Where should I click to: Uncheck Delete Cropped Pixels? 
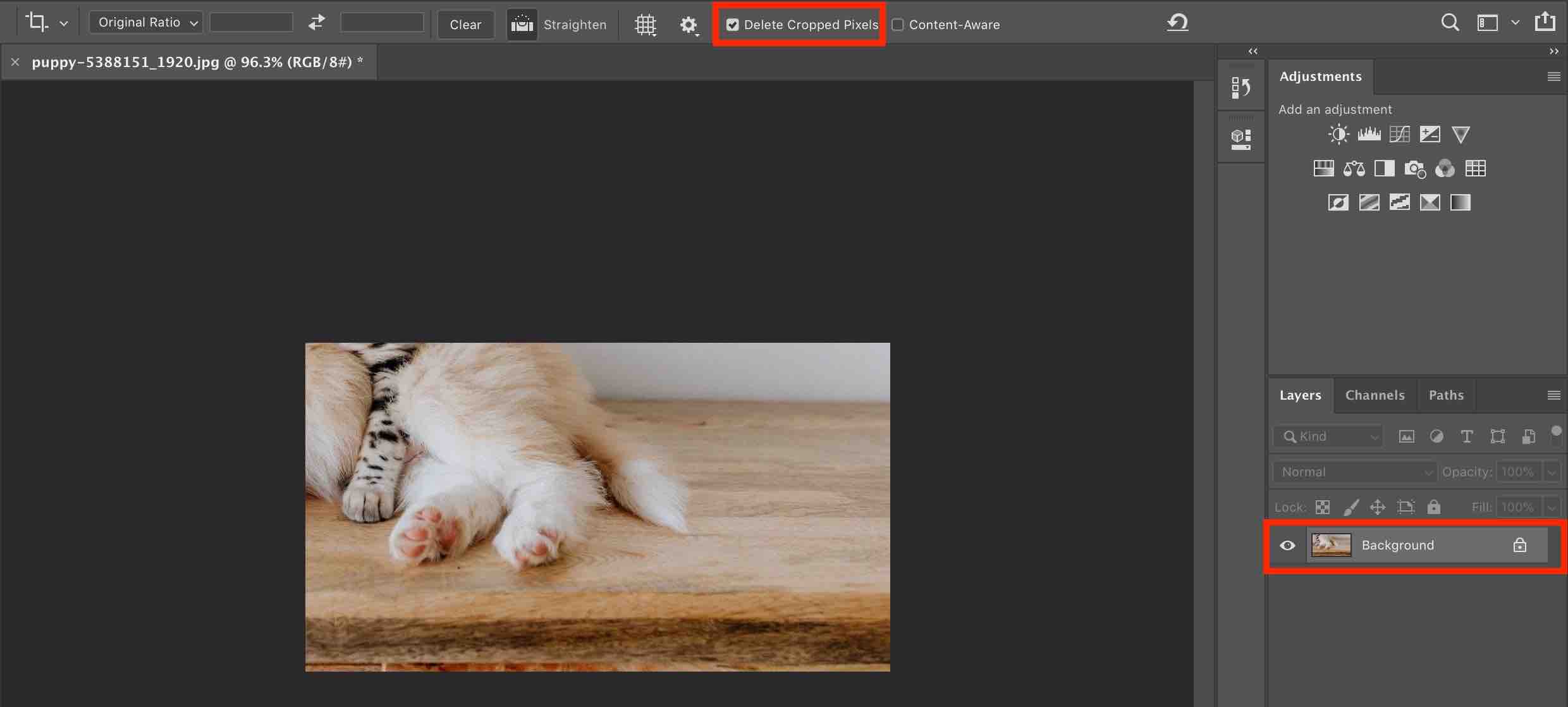click(x=733, y=25)
